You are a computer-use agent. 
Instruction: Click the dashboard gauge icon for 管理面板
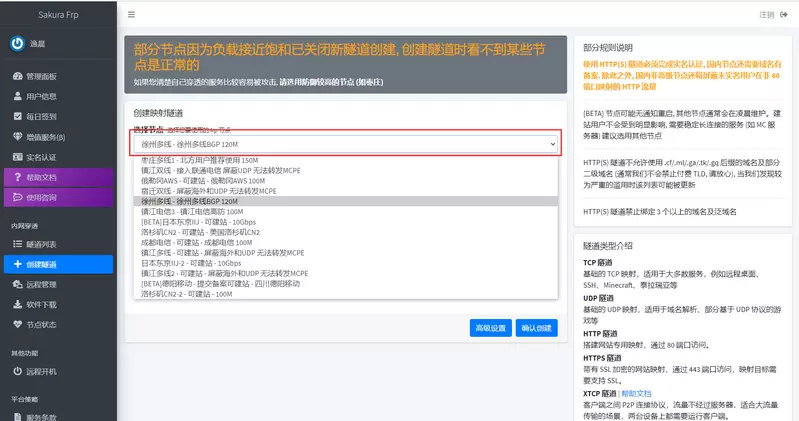pyautogui.click(x=18, y=76)
